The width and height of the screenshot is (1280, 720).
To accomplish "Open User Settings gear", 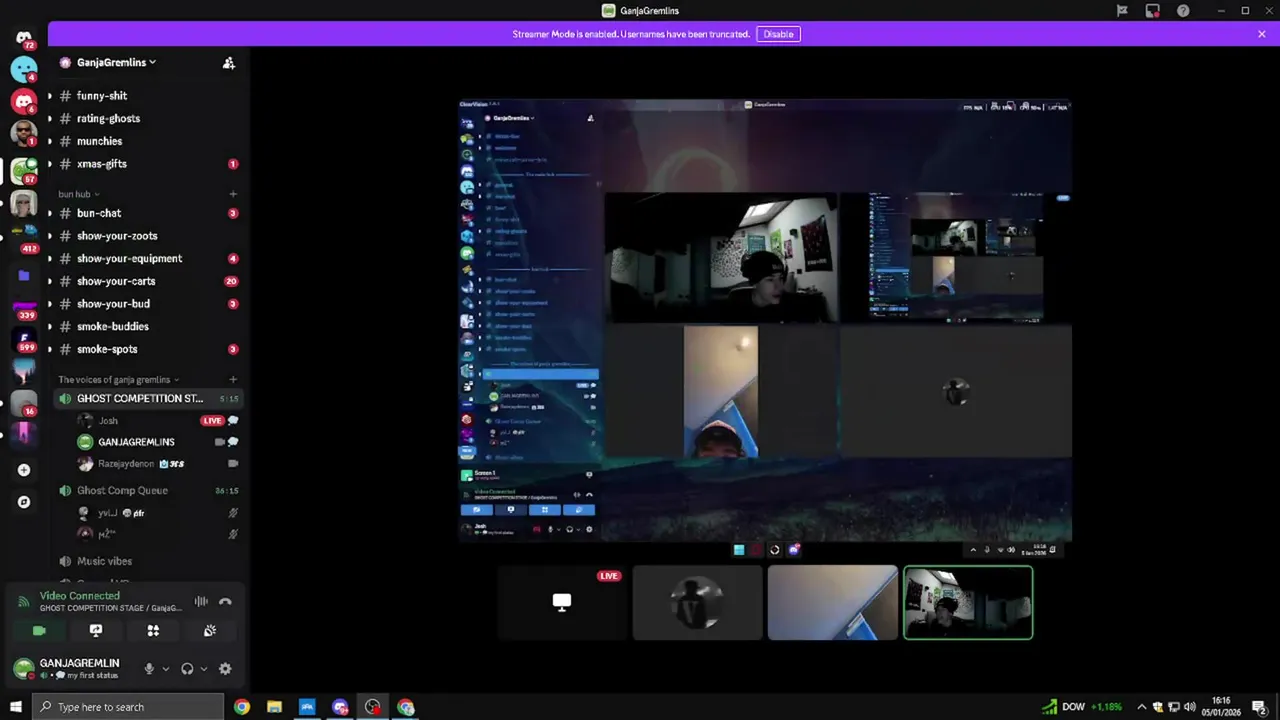I will 225,669.
